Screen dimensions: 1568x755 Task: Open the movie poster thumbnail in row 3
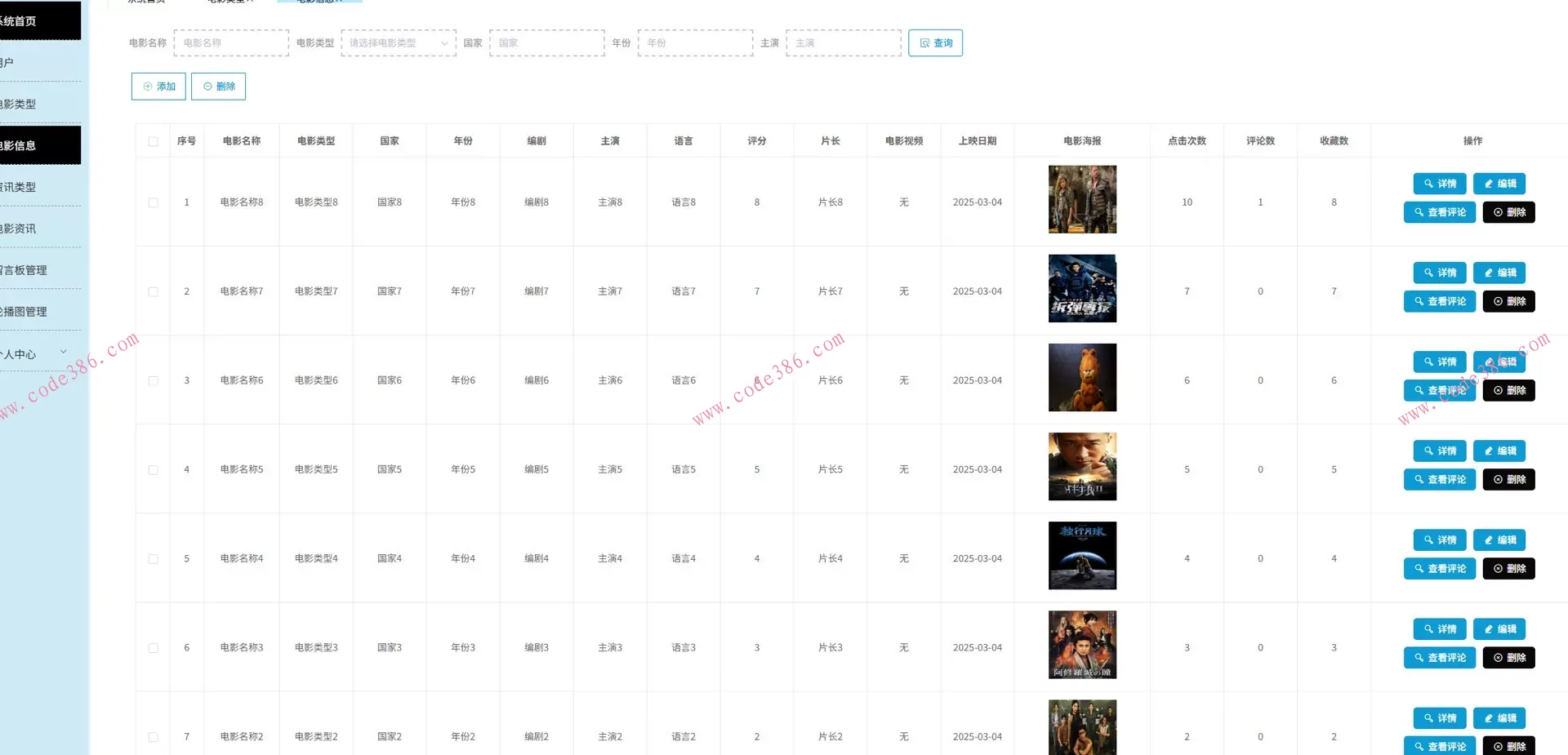click(1082, 377)
